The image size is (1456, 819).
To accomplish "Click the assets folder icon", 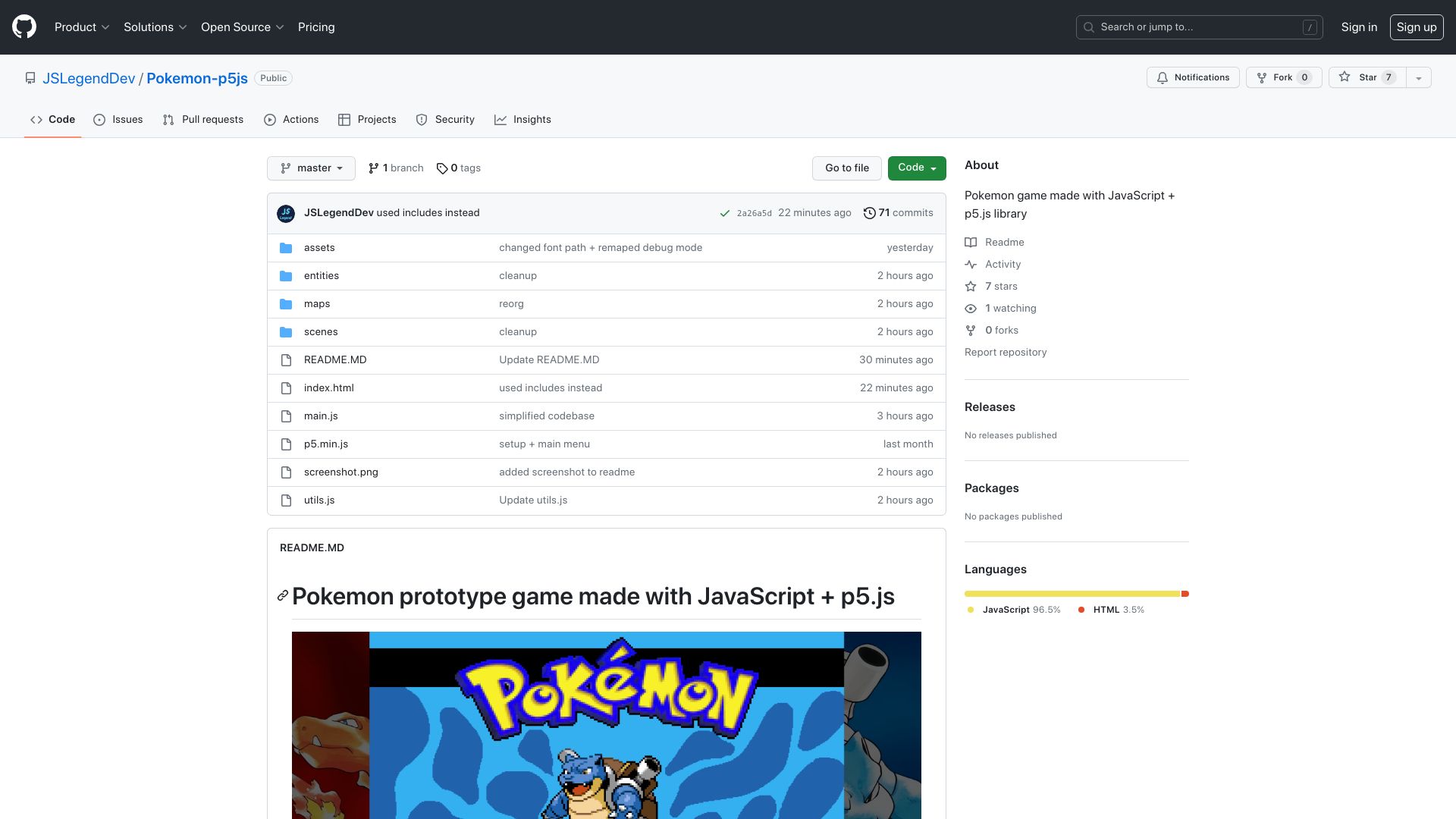I will [x=286, y=248].
